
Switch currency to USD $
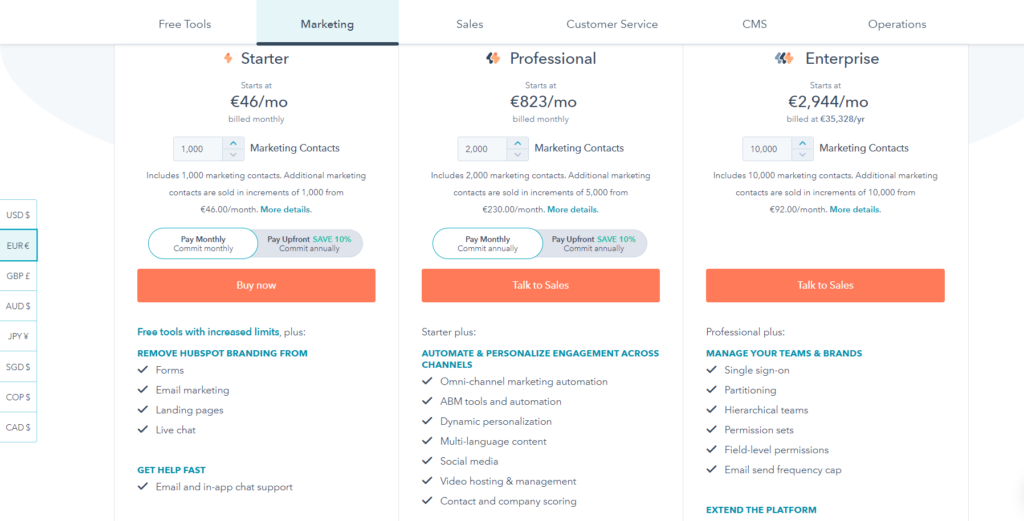coord(18,215)
